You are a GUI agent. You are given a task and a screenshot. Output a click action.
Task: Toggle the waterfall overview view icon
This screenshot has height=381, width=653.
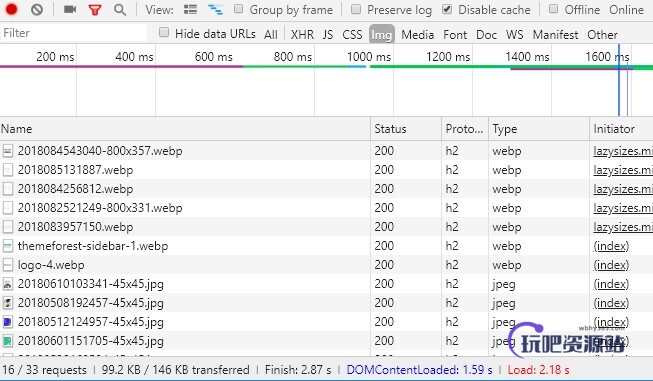[x=215, y=10]
